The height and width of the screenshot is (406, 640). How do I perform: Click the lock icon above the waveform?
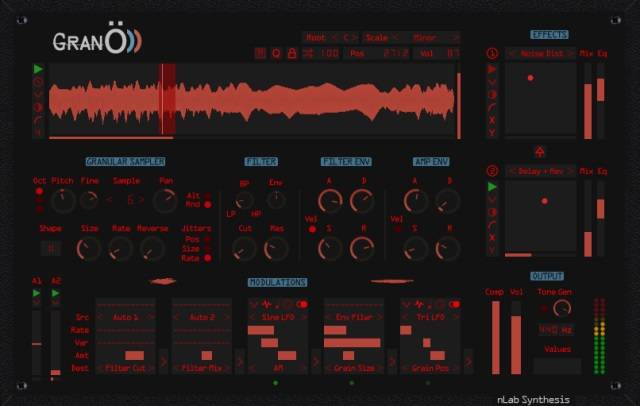pos(291,53)
